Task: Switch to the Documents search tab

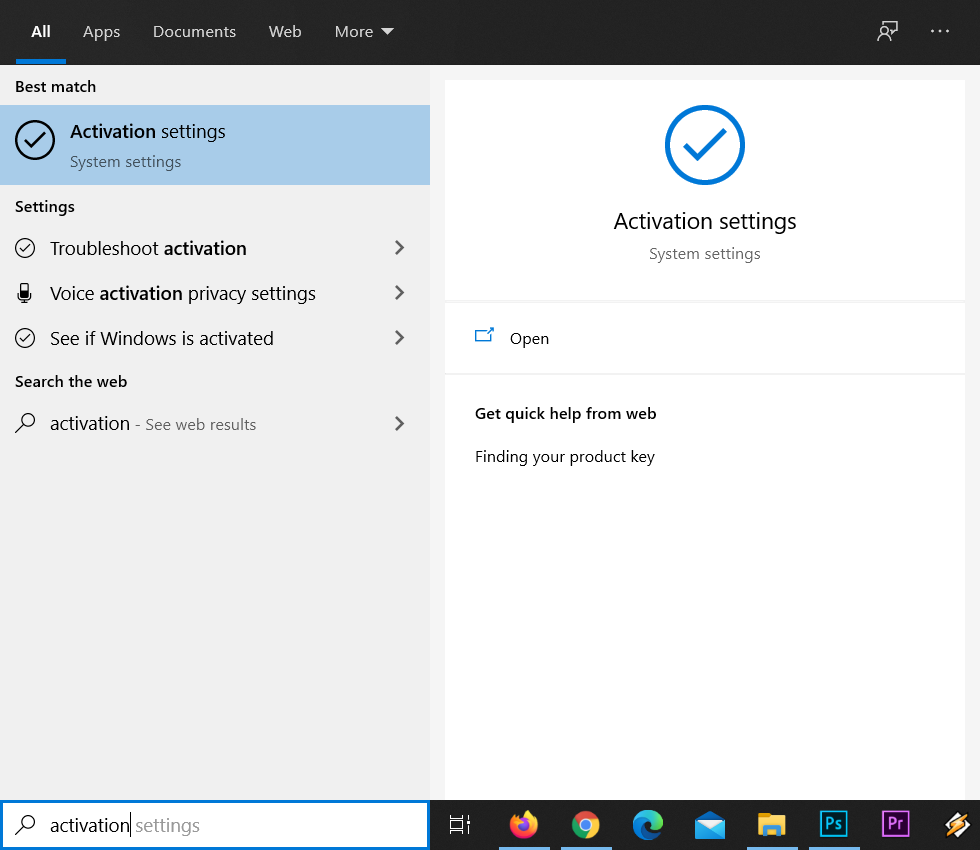Action: [194, 31]
